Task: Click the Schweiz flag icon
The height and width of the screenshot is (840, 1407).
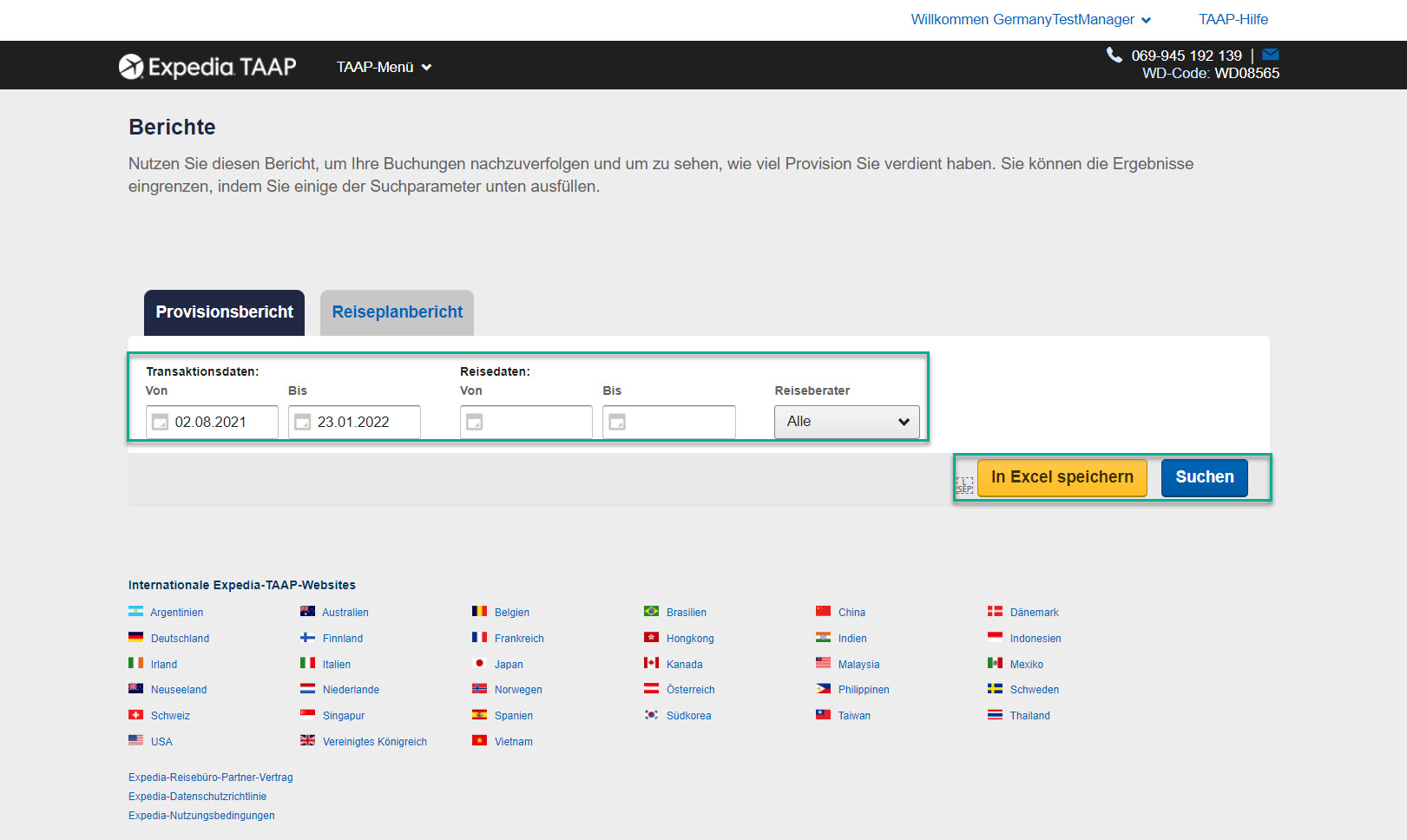Action: pyautogui.click(x=135, y=715)
